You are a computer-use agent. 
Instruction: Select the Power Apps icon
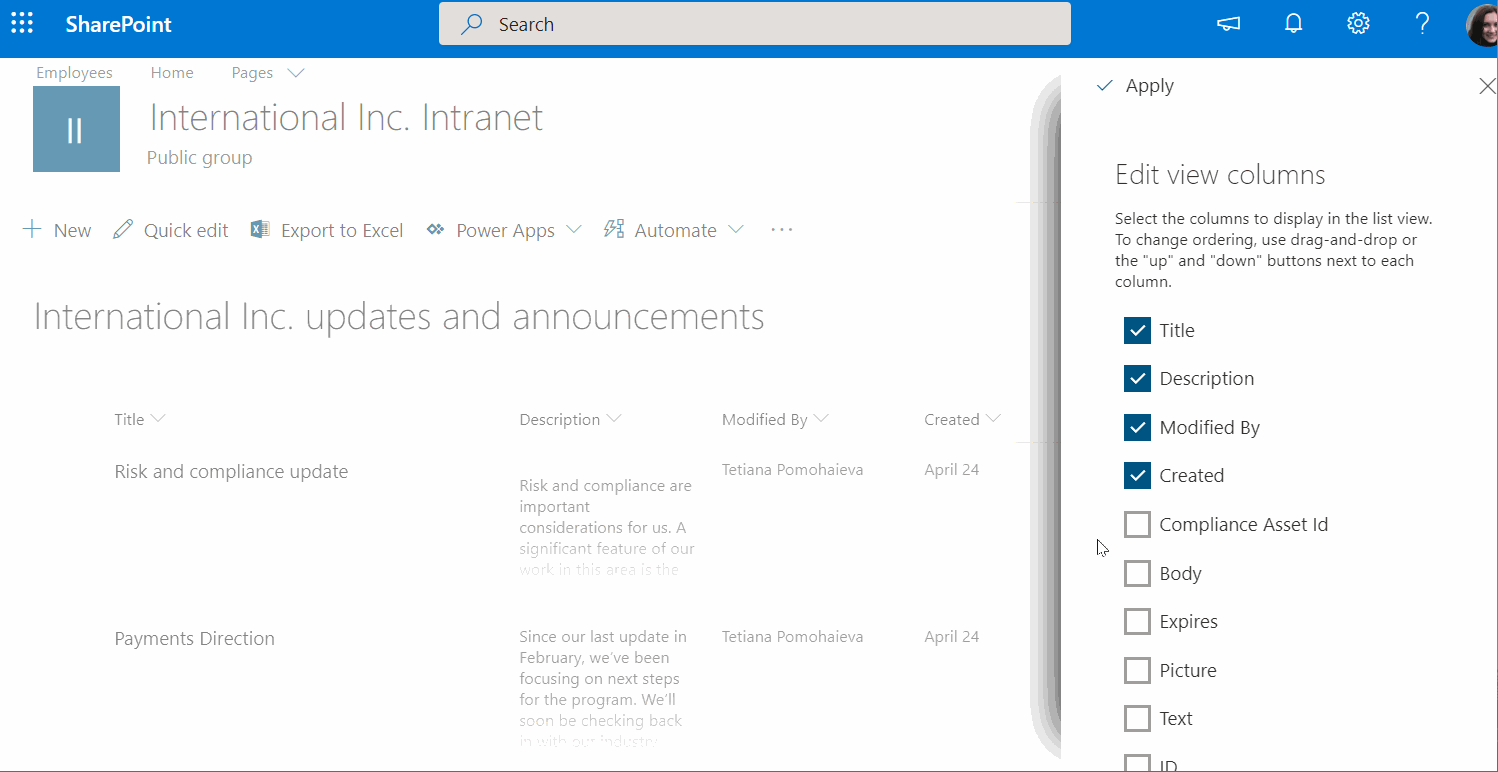435,229
